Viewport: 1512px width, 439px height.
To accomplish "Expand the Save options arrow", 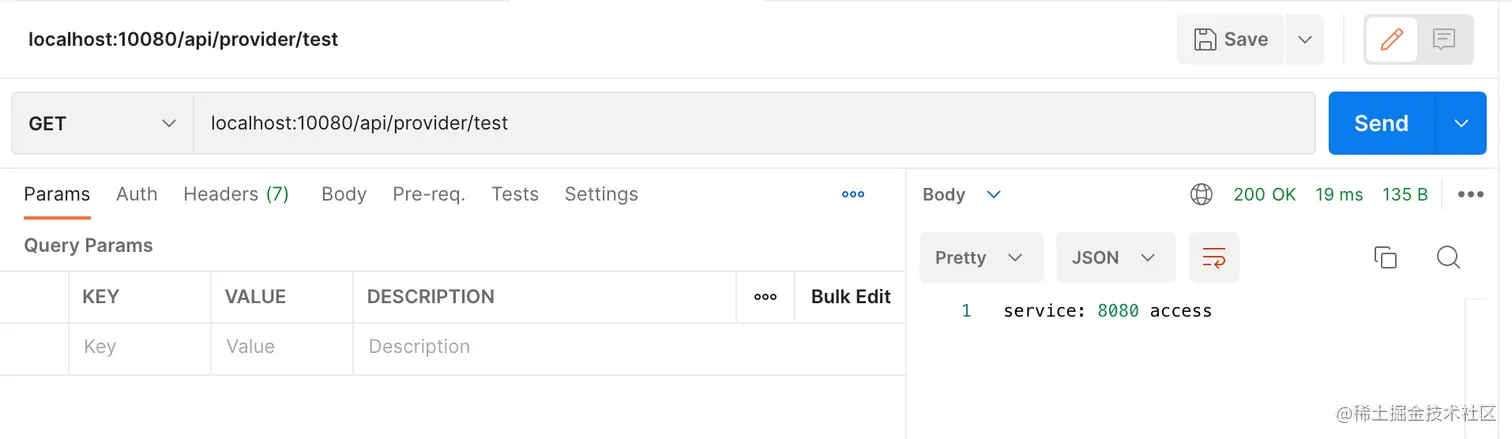I will 1304,40.
